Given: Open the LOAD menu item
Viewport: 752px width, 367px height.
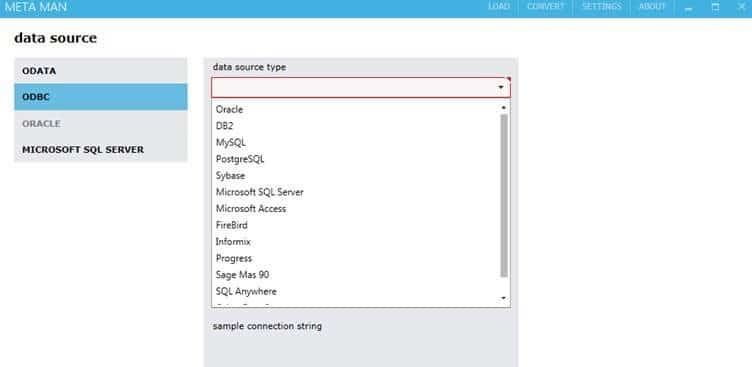Looking at the screenshot, I should [x=499, y=7].
